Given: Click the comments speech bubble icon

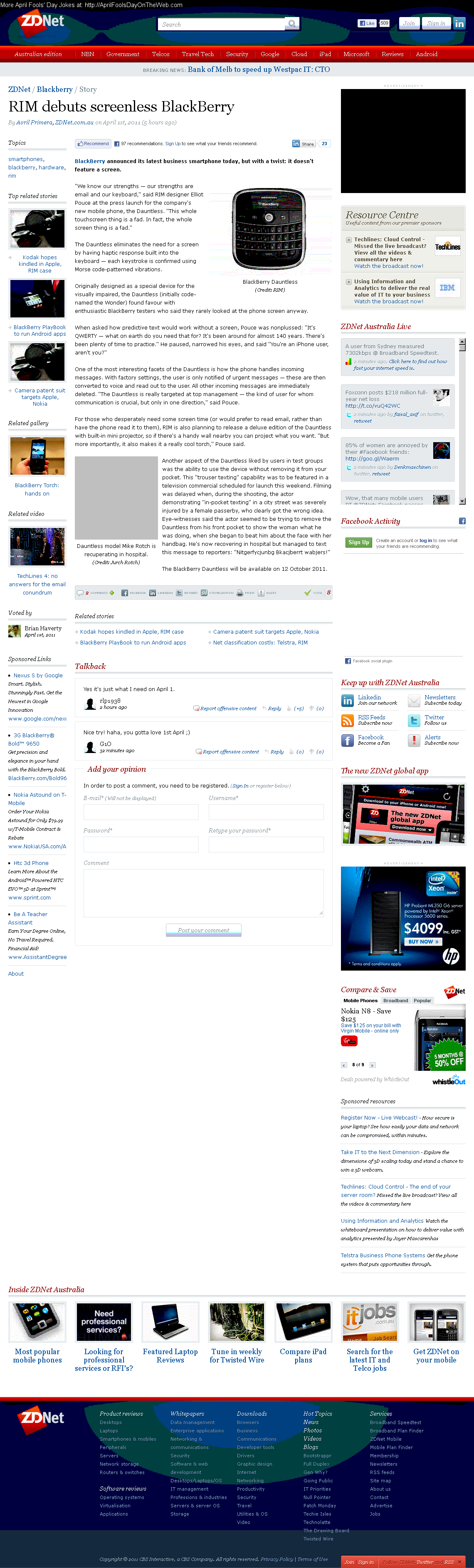Looking at the screenshot, I should [x=80, y=592].
